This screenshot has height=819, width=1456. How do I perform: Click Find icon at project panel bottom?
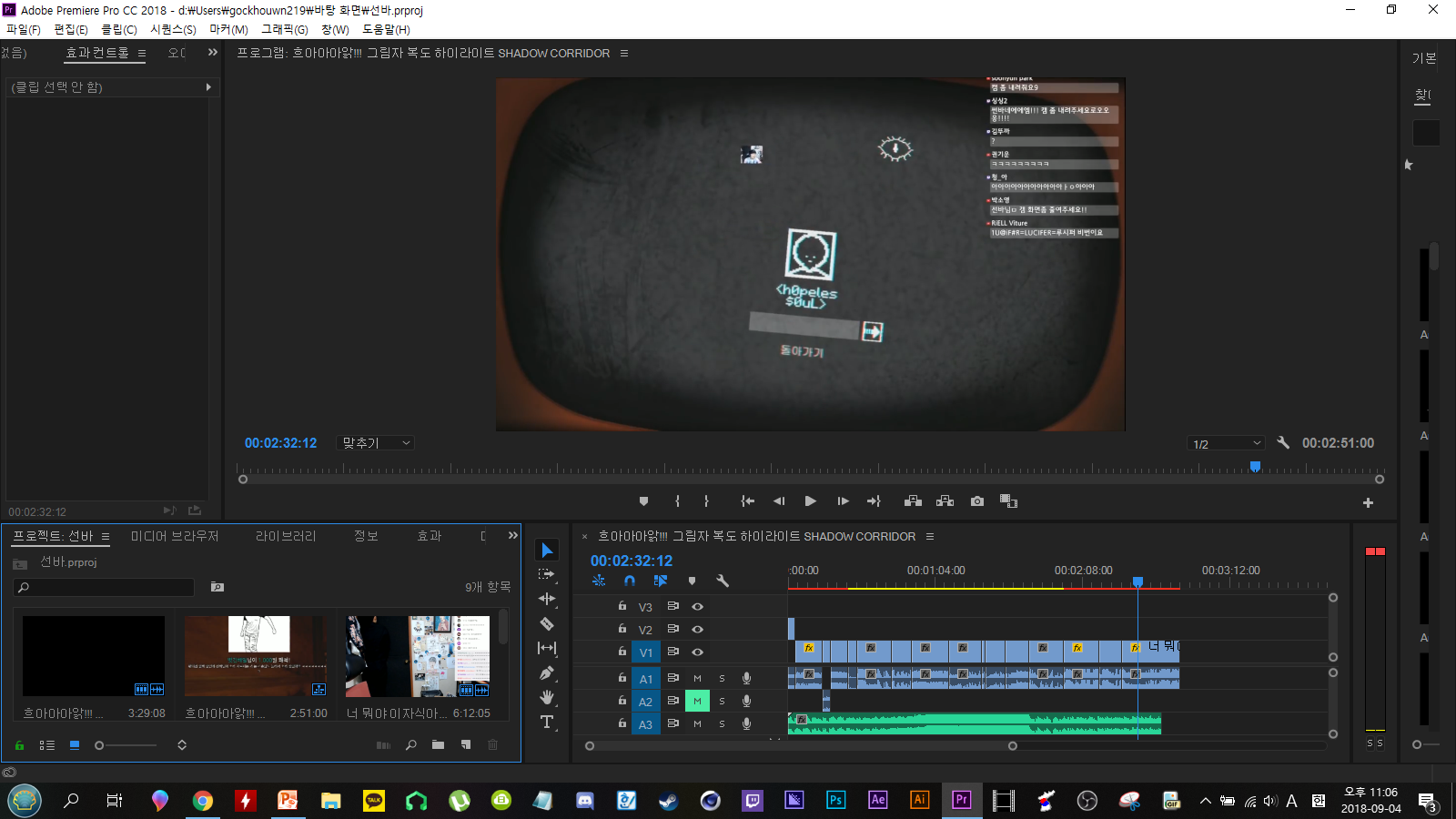pos(411,745)
